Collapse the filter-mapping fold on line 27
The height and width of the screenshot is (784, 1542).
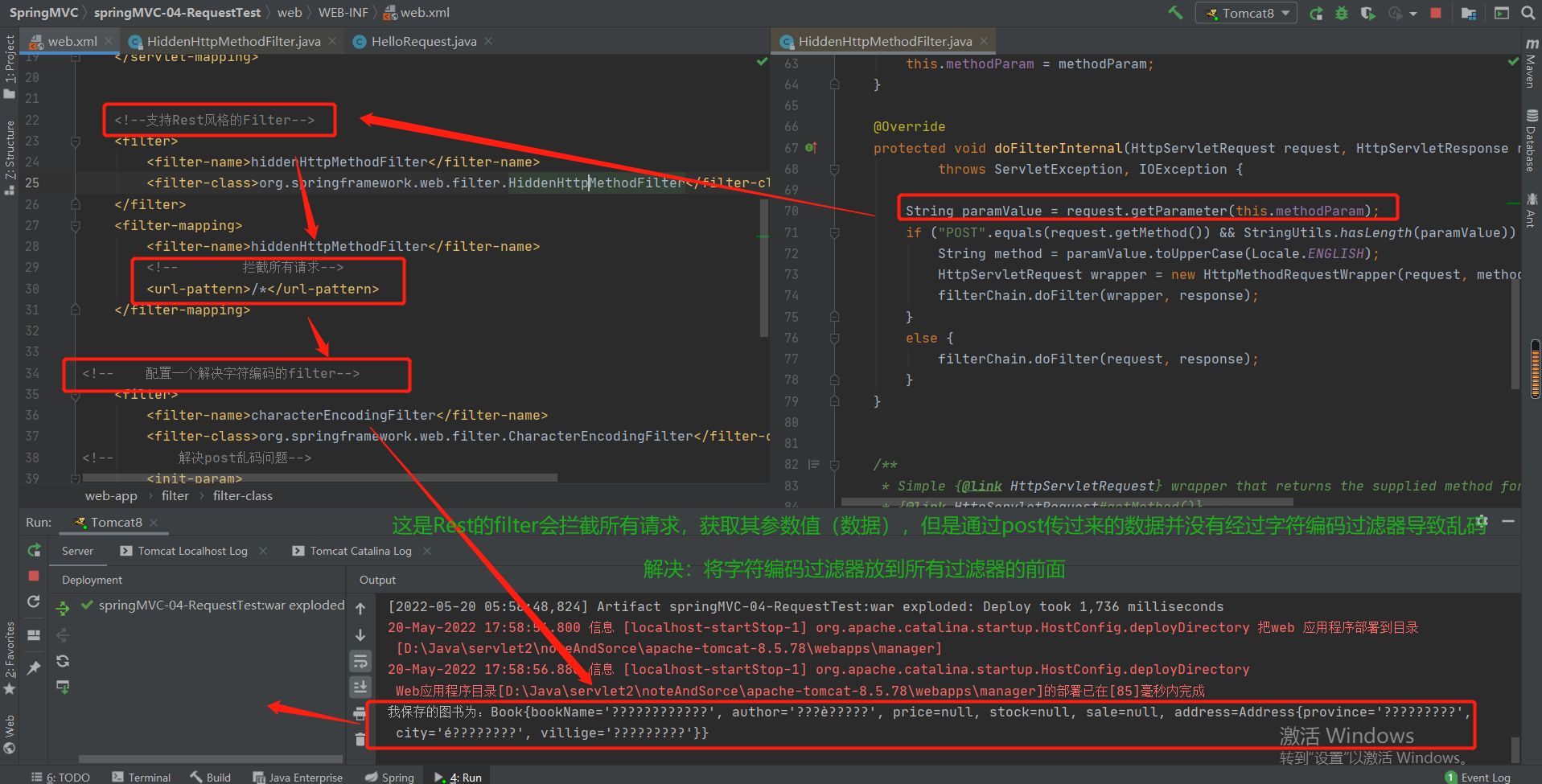(75, 226)
